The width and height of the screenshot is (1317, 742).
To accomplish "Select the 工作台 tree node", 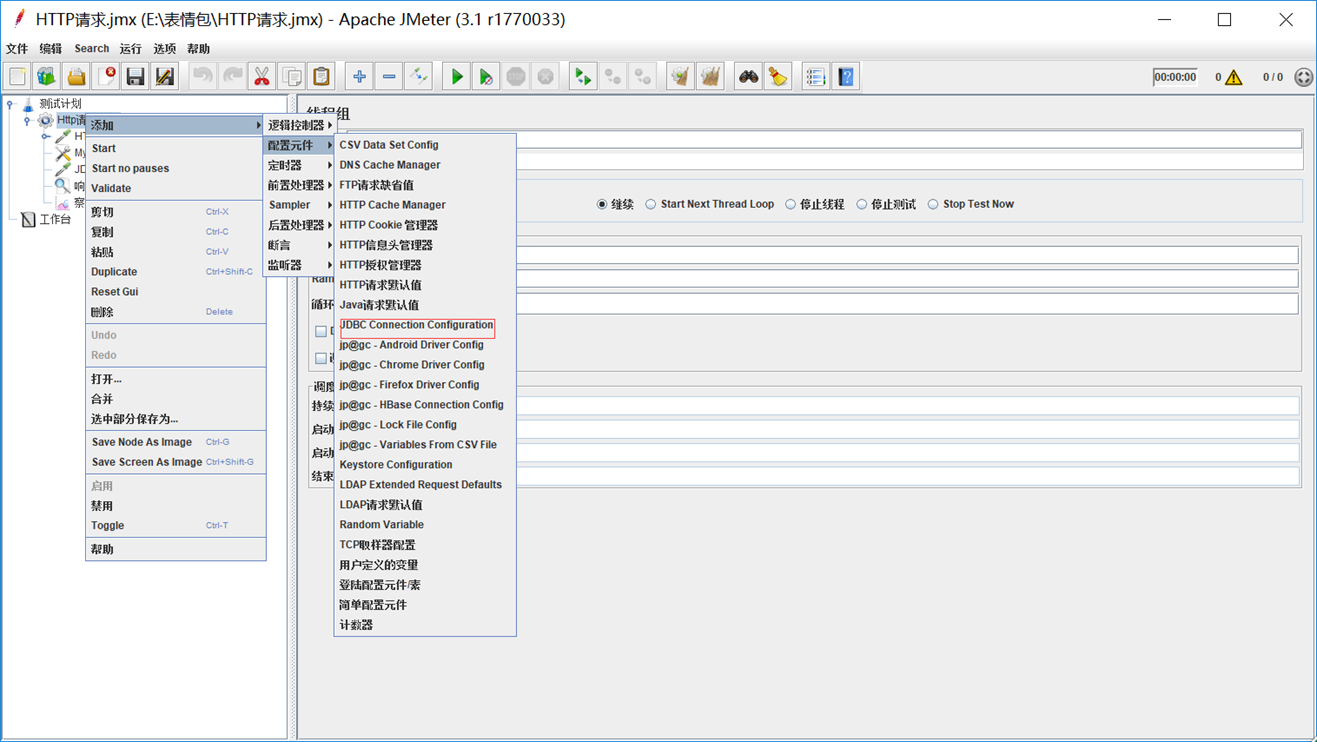I will click(x=55, y=220).
